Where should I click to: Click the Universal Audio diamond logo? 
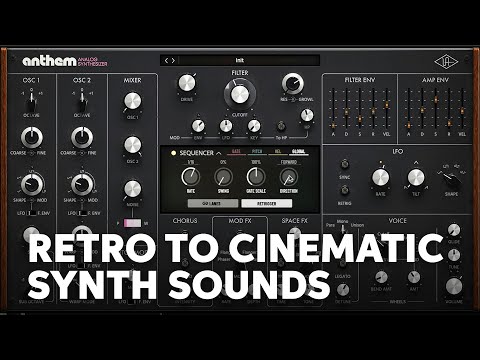(x=446, y=62)
